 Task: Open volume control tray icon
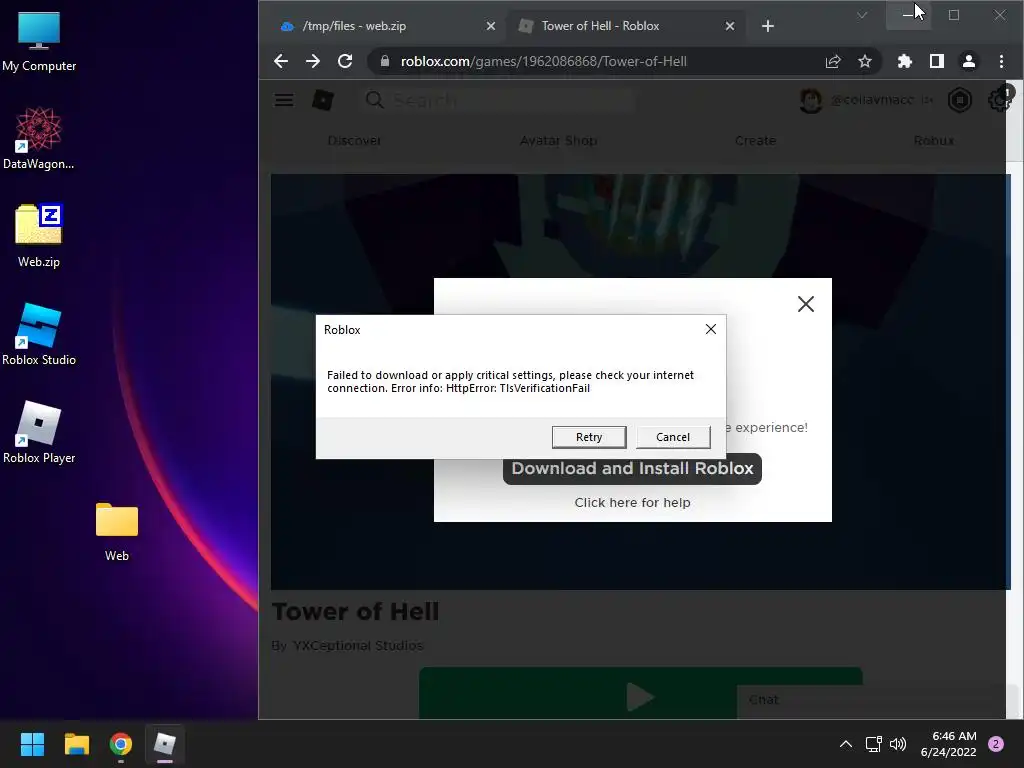[x=899, y=744]
